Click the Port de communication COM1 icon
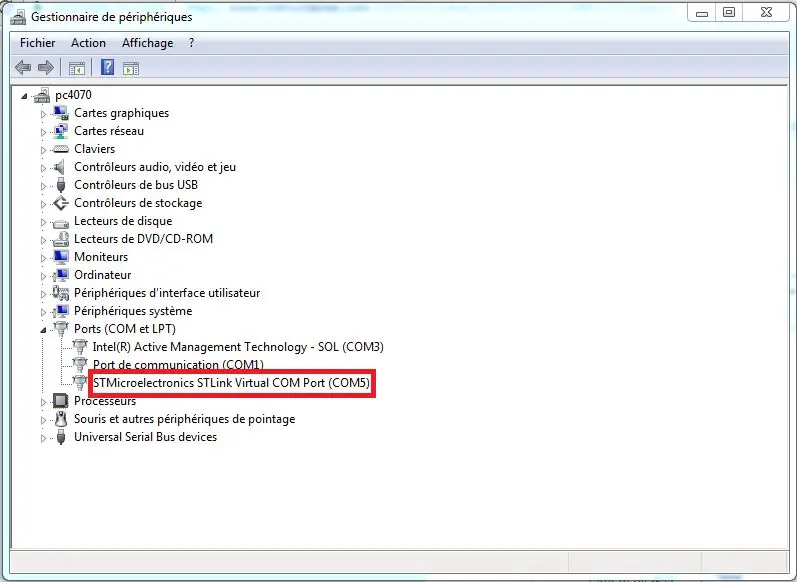The width and height of the screenshot is (797, 582). click(80, 364)
